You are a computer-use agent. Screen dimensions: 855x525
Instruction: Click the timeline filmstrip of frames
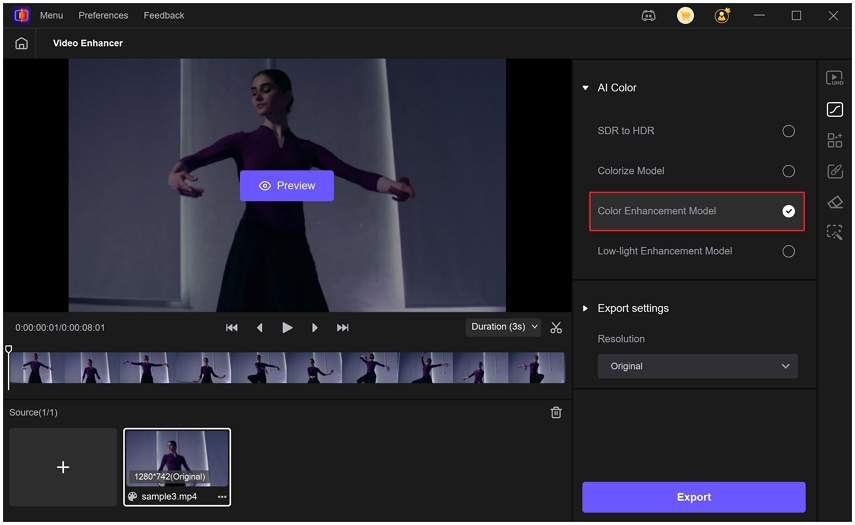(287, 367)
